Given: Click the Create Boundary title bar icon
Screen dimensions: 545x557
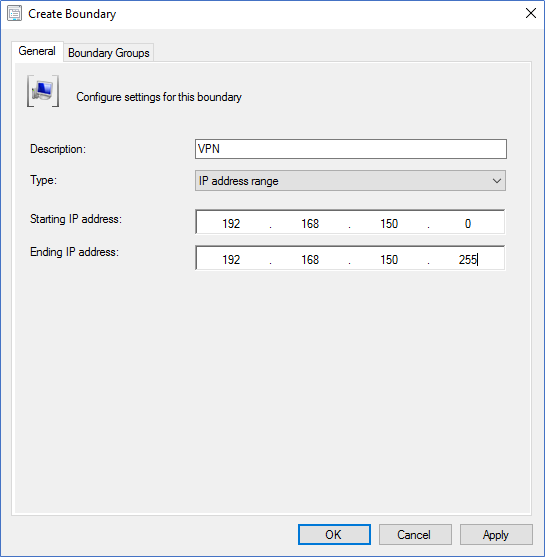Looking at the screenshot, I should 15,13.
